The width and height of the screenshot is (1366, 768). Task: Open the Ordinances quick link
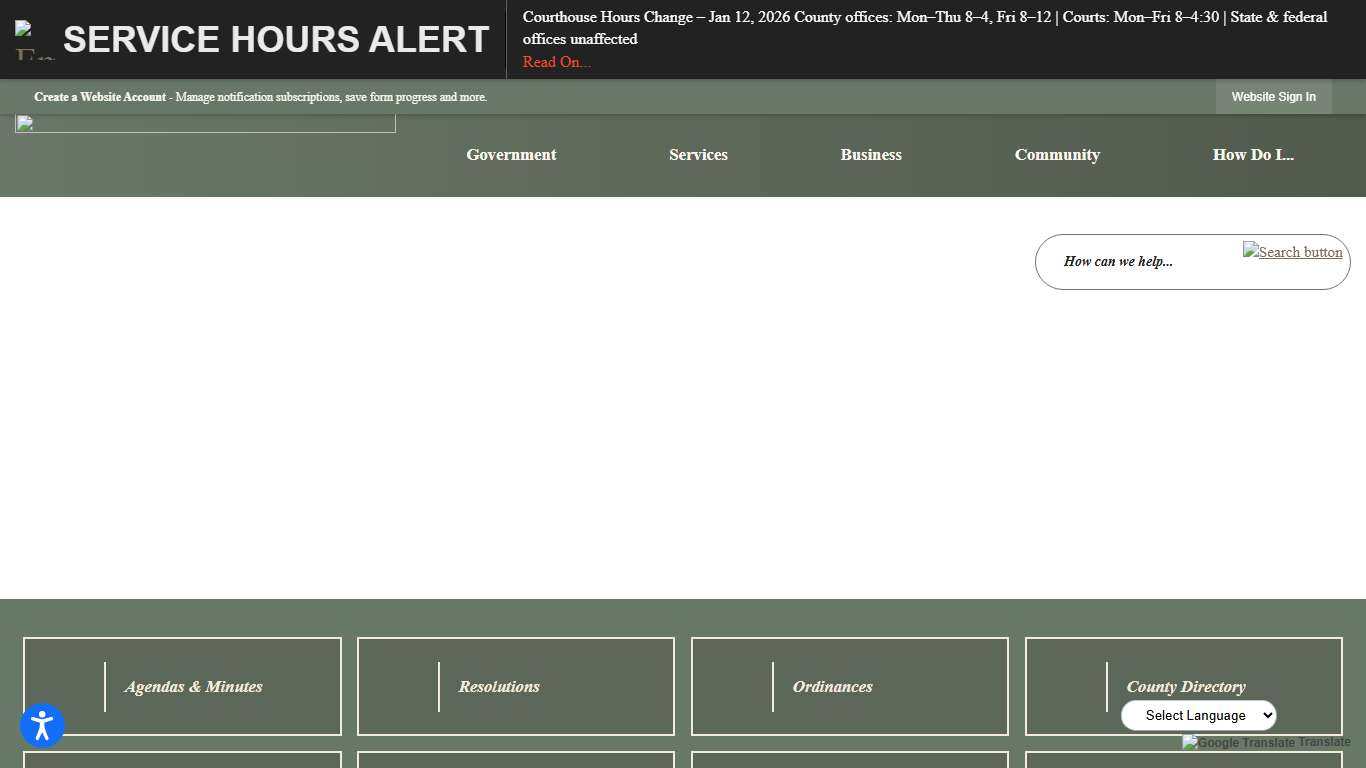pos(833,686)
